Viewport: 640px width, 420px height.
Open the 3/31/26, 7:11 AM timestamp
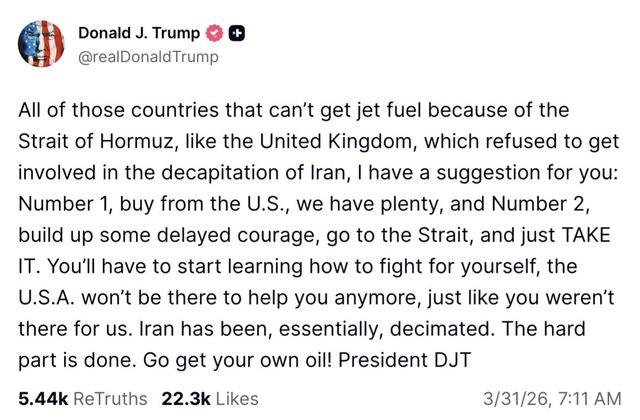point(552,398)
